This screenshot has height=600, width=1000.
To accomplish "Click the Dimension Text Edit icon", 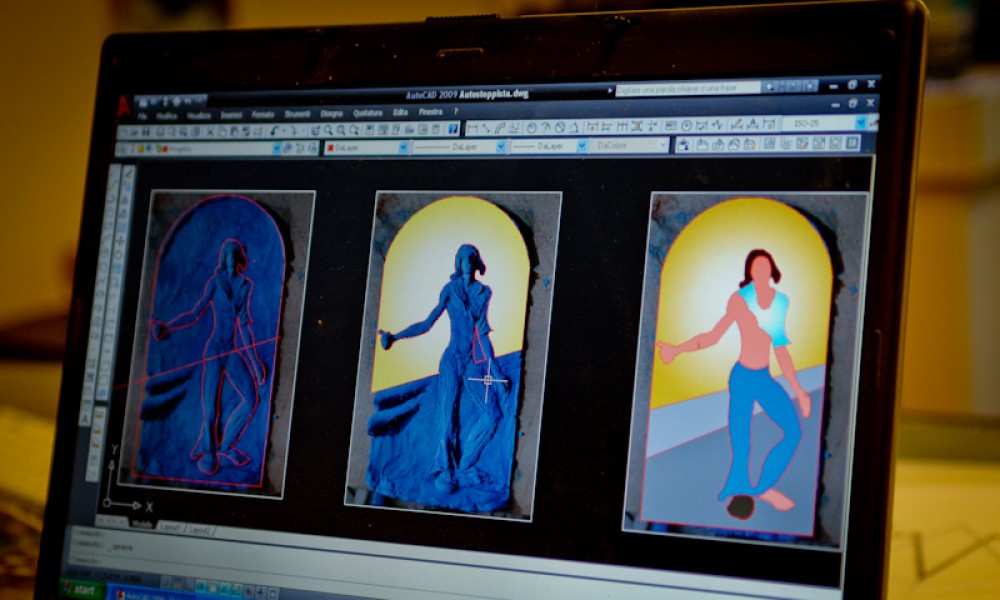I will (x=753, y=124).
